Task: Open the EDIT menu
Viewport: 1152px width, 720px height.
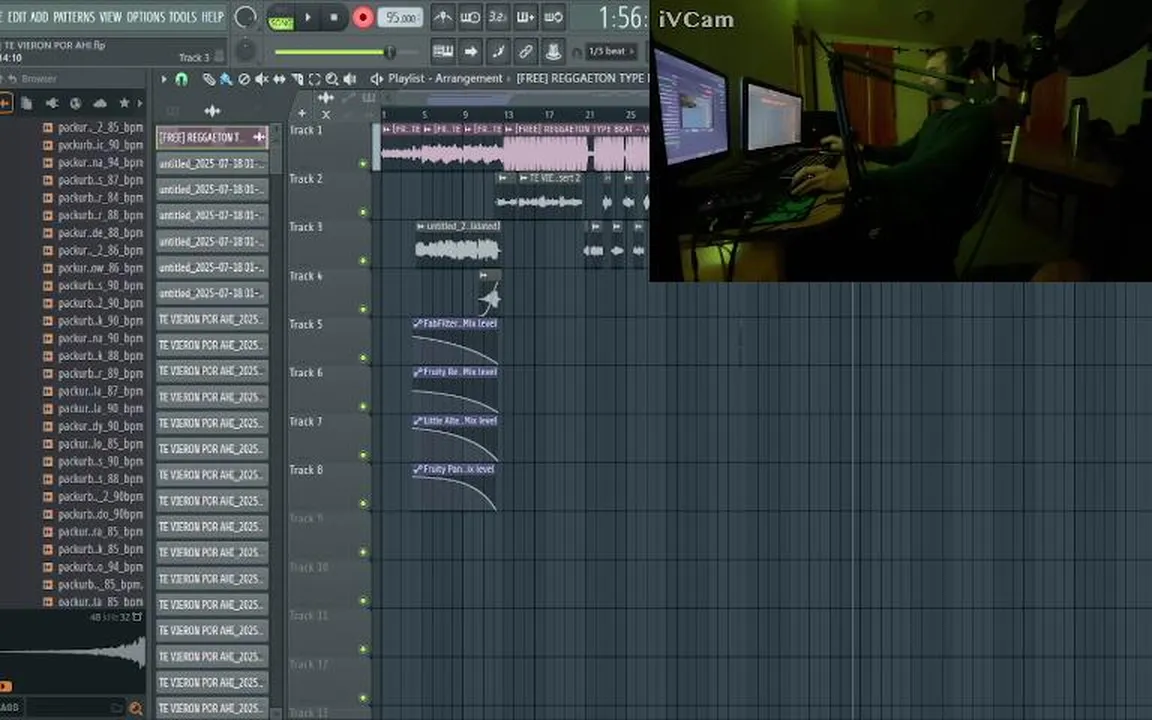Action: point(16,16)
